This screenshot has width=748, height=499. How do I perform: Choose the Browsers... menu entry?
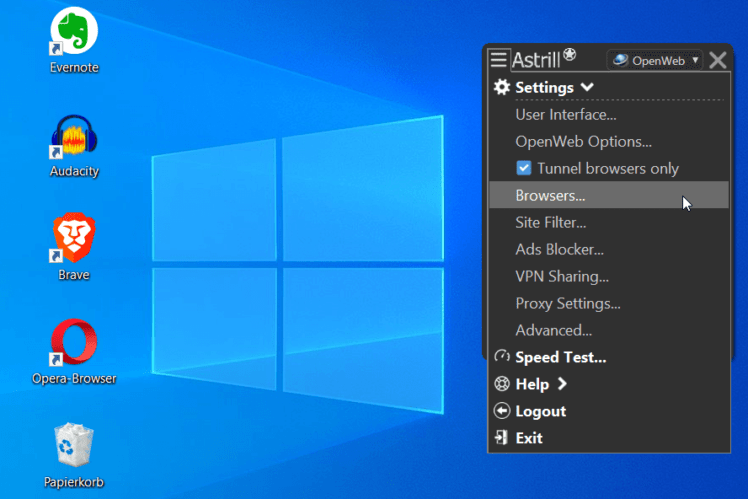(x=609, y=195)
